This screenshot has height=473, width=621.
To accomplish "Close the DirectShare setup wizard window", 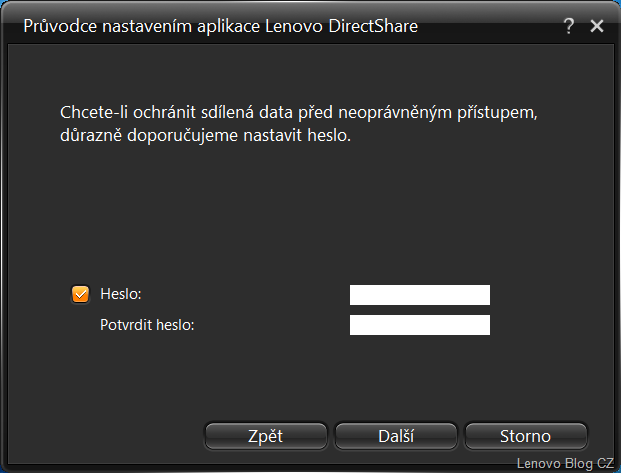I will (x=597, y=27).
